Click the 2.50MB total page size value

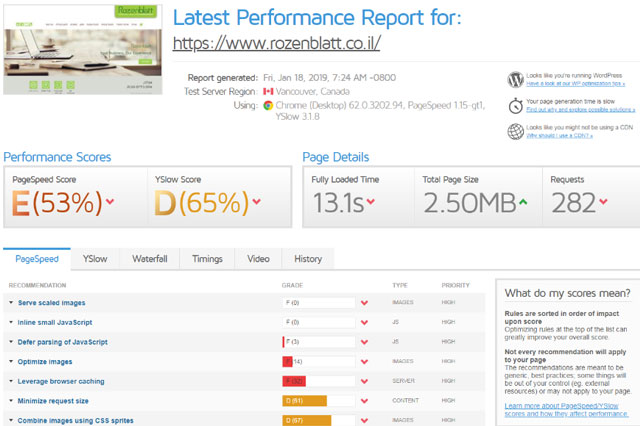[x=470, y=203]
